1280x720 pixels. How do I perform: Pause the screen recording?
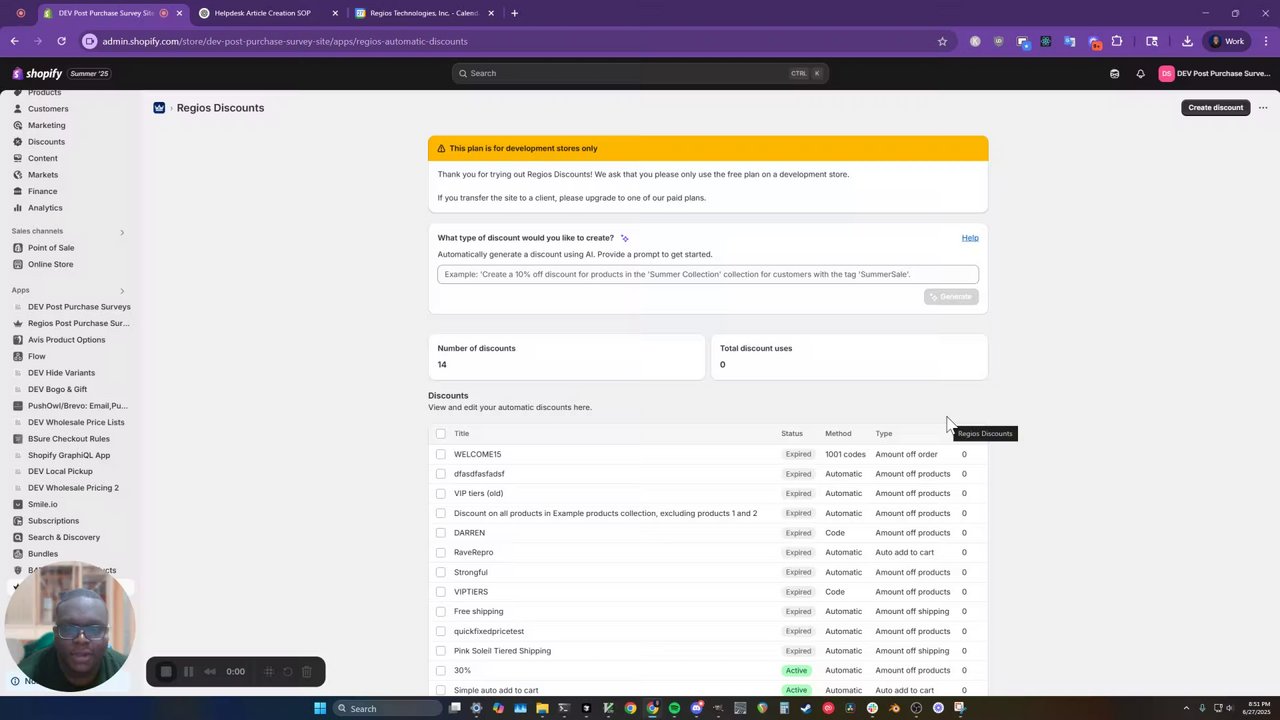click(x=188, y=672)
